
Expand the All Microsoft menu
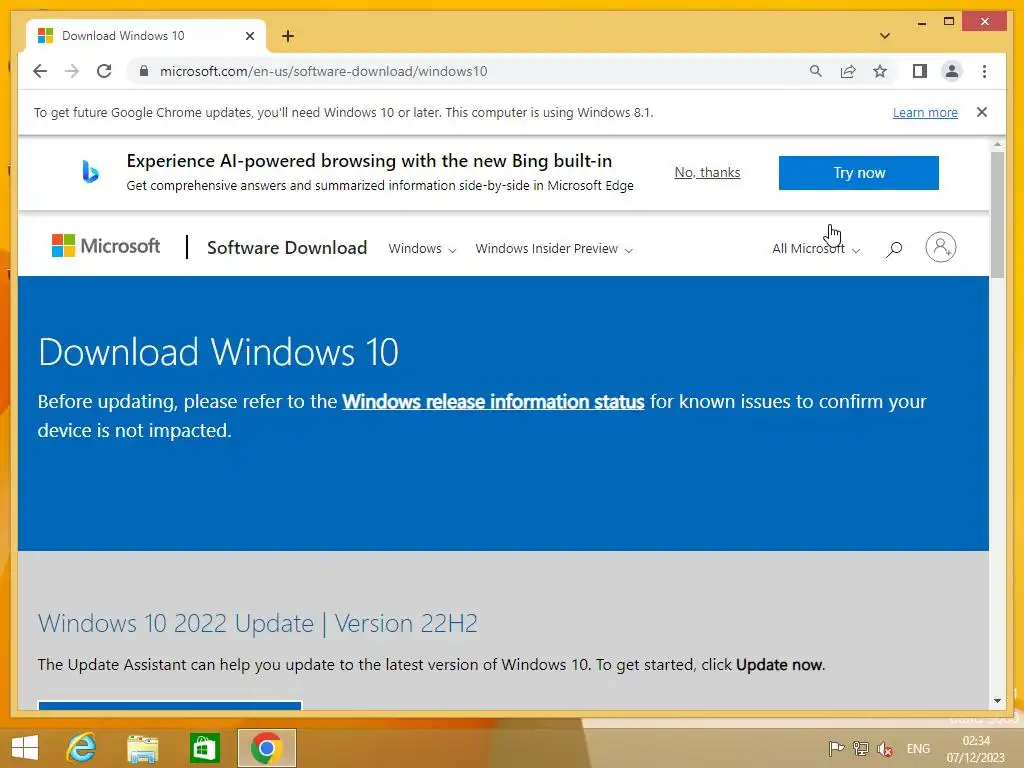click(x=816, y=249)
